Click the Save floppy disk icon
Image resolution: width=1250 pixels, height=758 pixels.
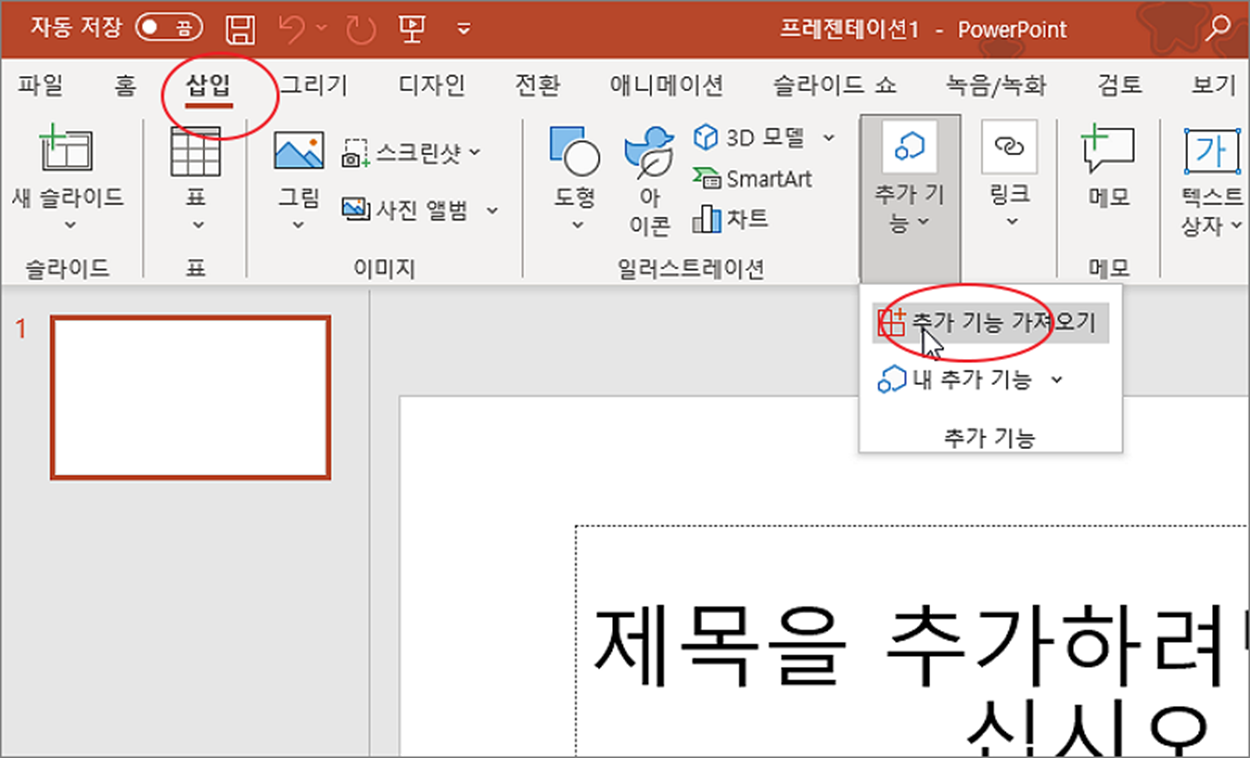(241, 29)
